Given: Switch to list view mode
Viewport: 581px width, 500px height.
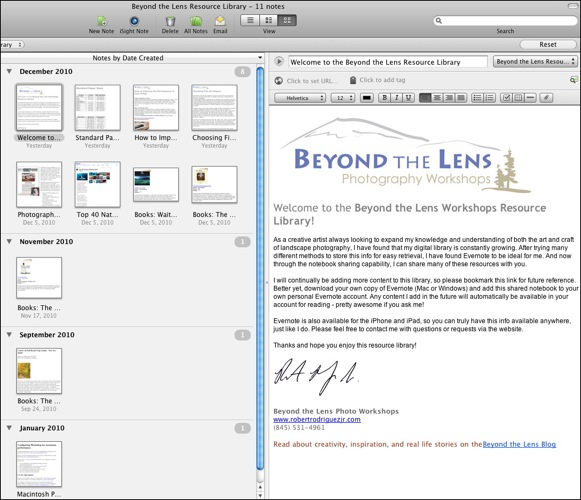Looking at the screenshot, I should (250, 20).
